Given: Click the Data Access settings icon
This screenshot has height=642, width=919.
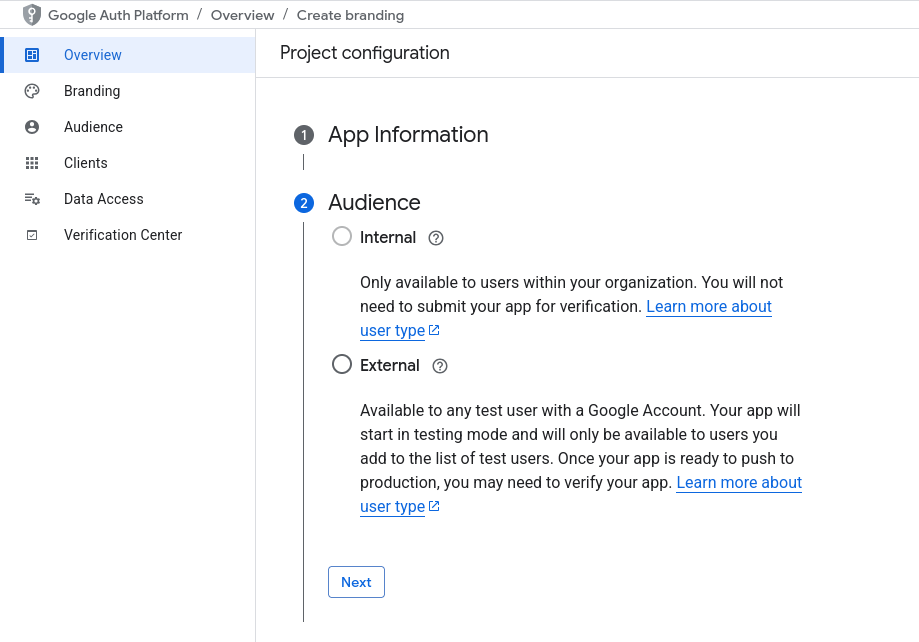Looking at the screenshot, I should point(32,199).
